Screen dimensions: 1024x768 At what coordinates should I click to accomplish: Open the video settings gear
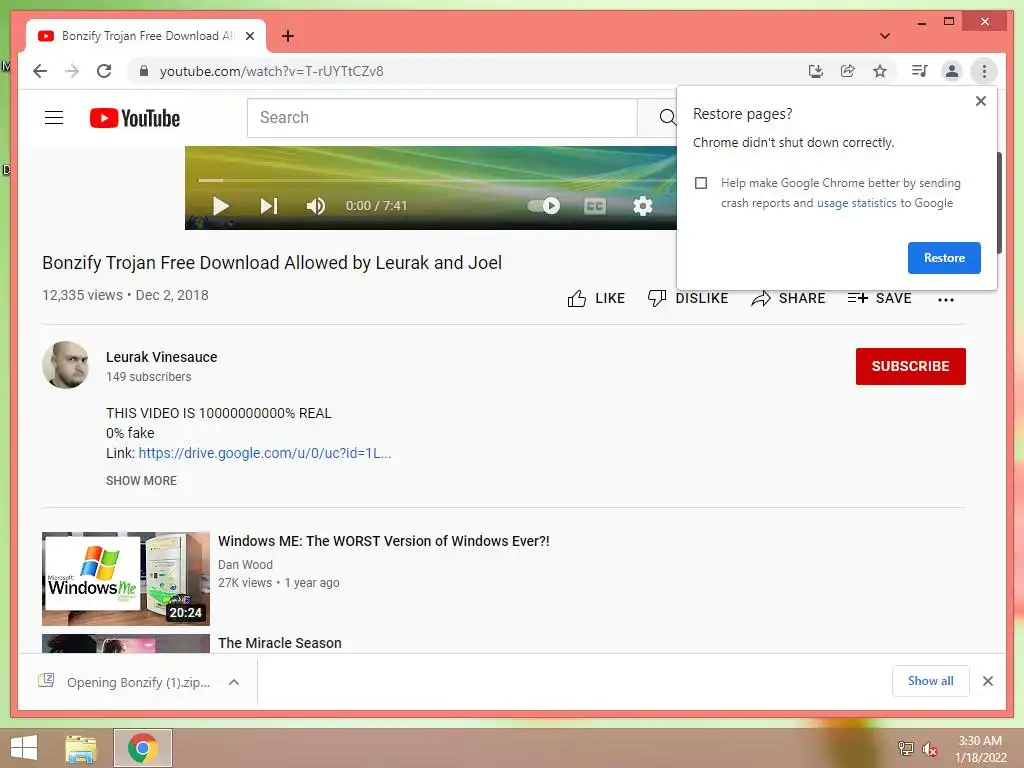click(643, 206)
